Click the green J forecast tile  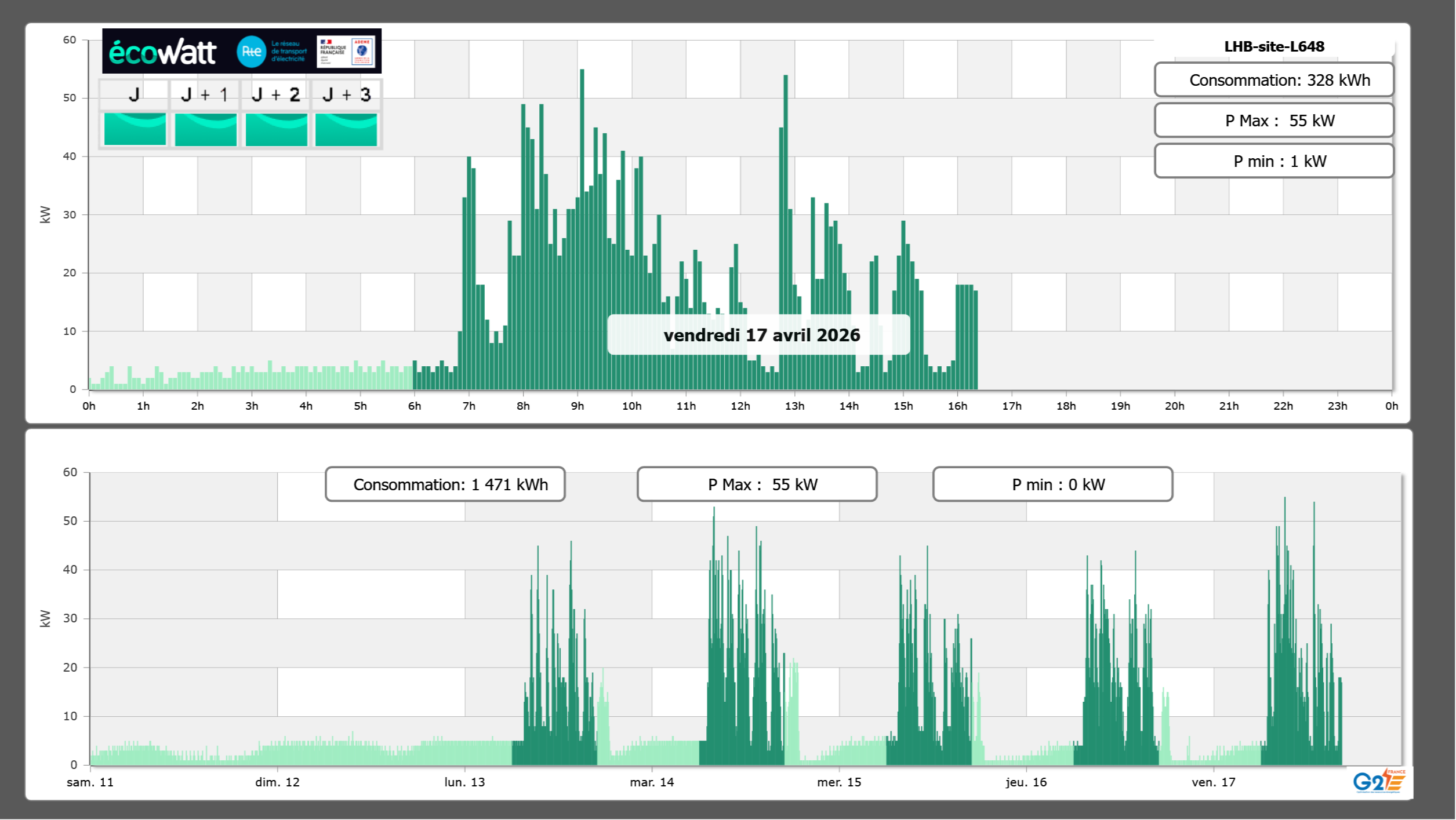135,129
